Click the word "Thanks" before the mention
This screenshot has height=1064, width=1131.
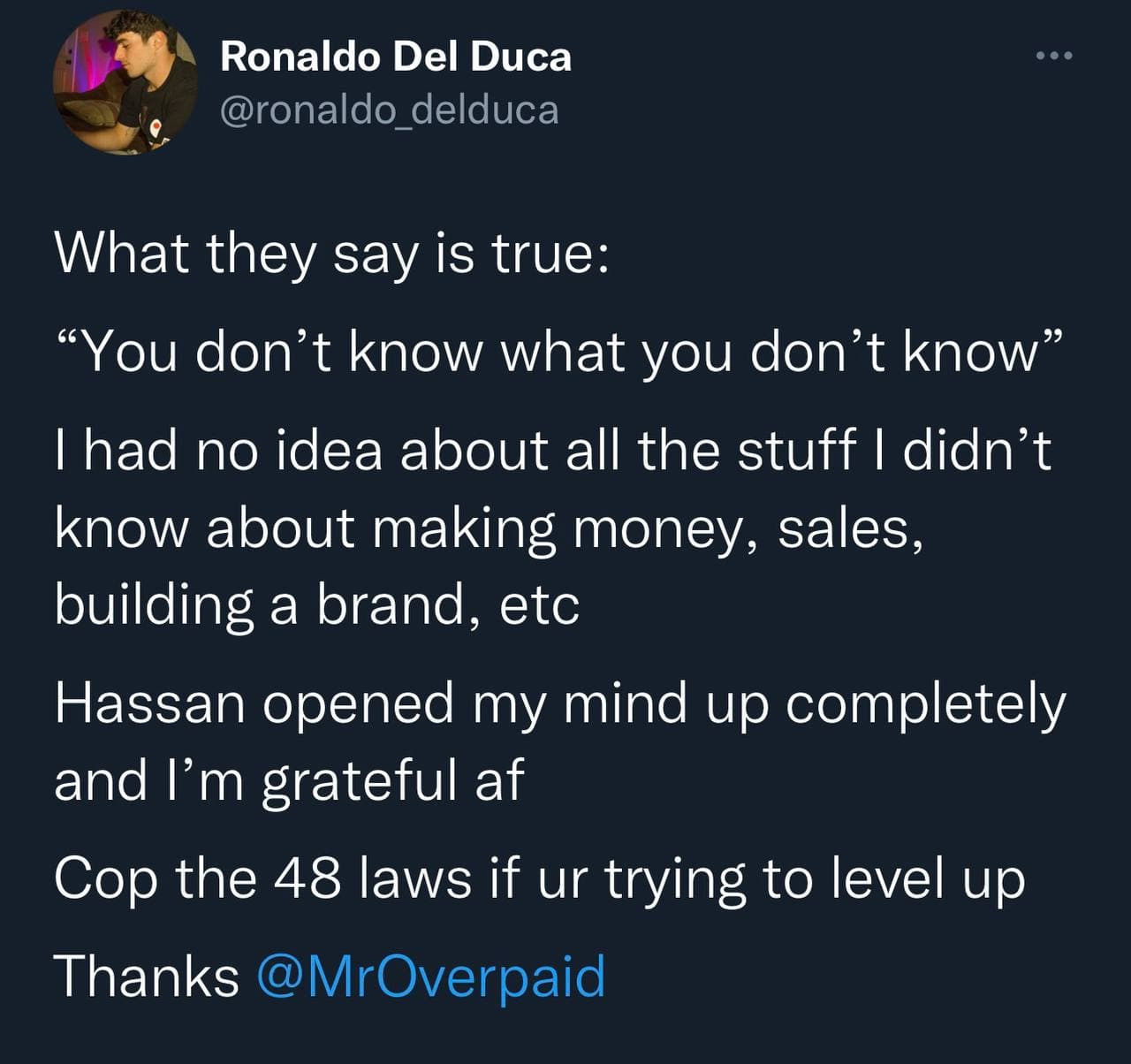click(x=147, y=977)
